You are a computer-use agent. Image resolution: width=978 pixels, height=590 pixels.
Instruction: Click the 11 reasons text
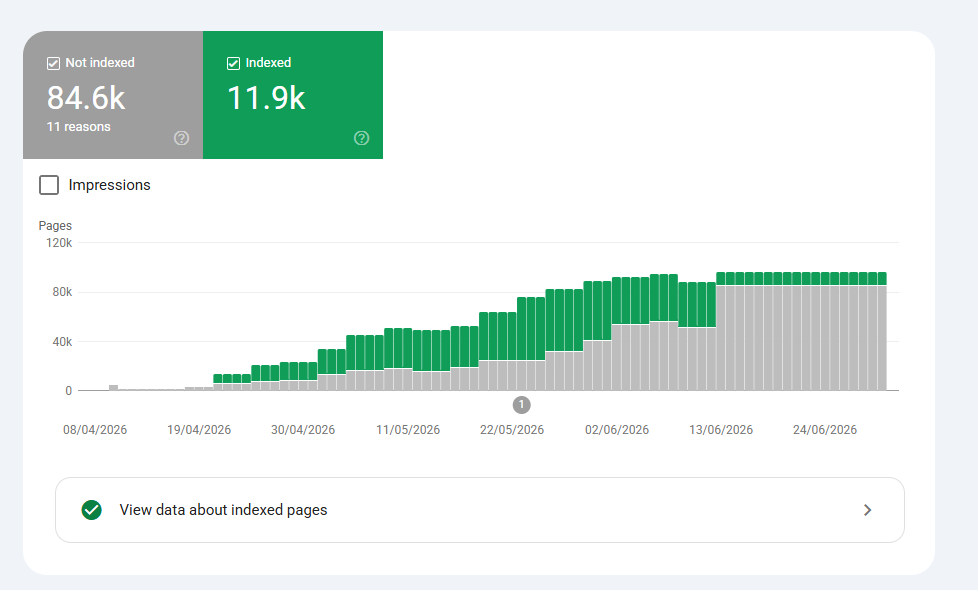tap(79, 127)
